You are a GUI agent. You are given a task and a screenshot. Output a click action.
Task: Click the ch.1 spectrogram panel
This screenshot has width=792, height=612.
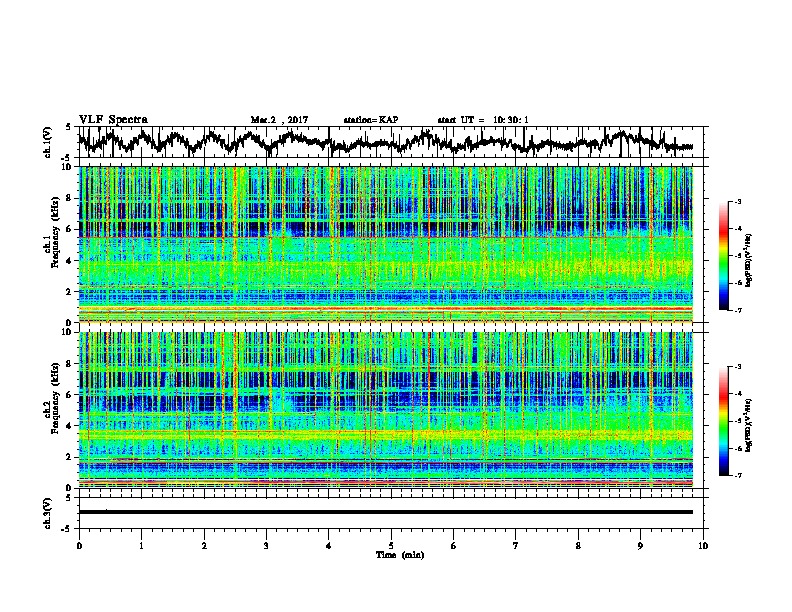click(x=386, y=244)
